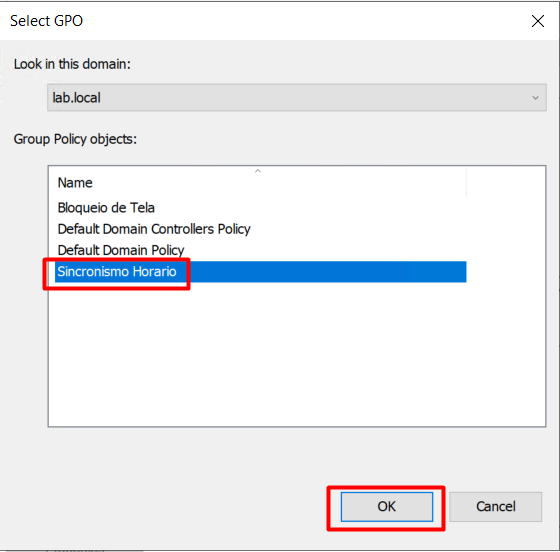Click blue highlighted row beside Sincronismo Horario
This screenshot has height=552, width=560.
(321, 272)
